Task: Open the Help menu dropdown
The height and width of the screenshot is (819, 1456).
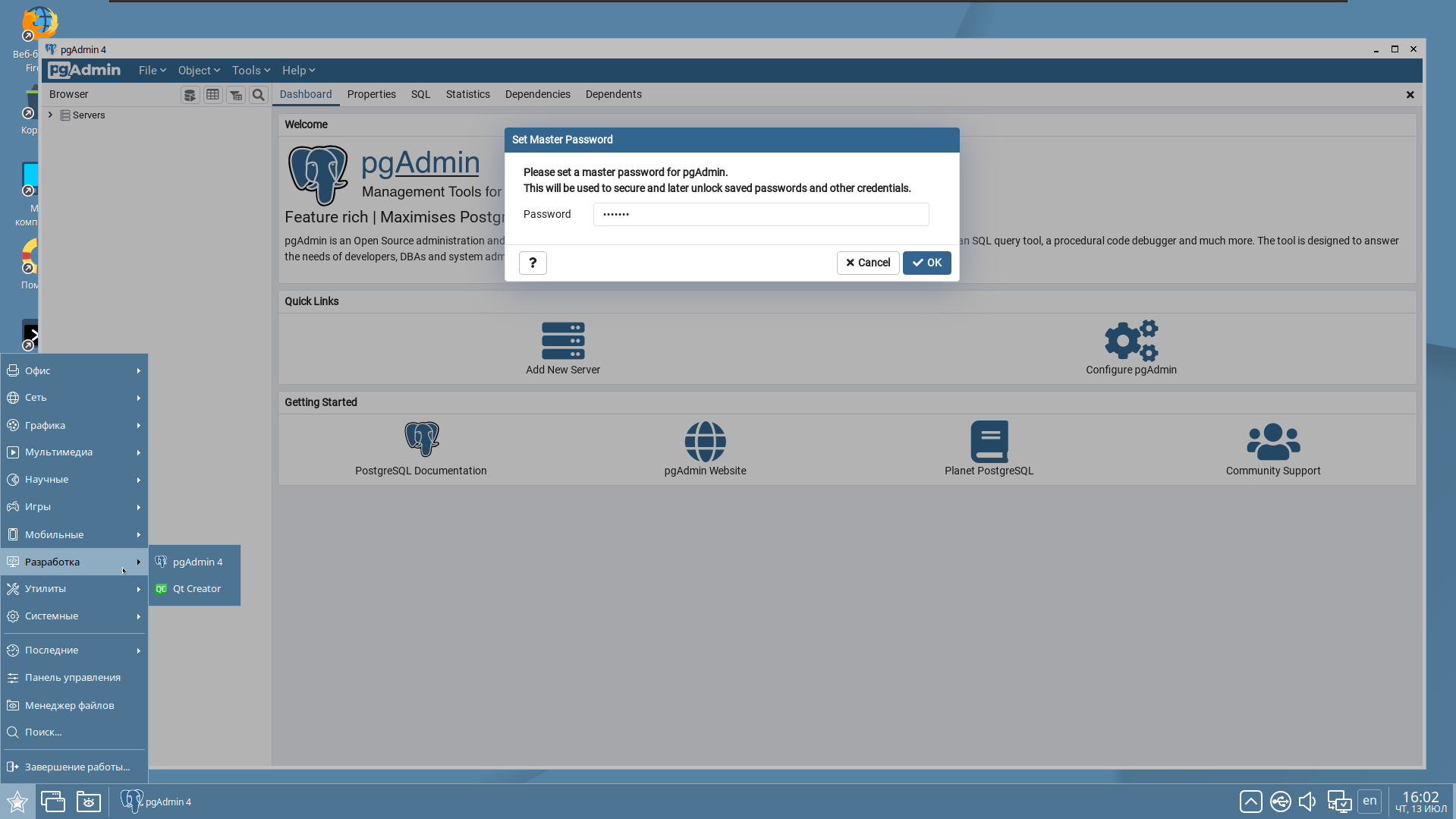Action: pos(298,71)
